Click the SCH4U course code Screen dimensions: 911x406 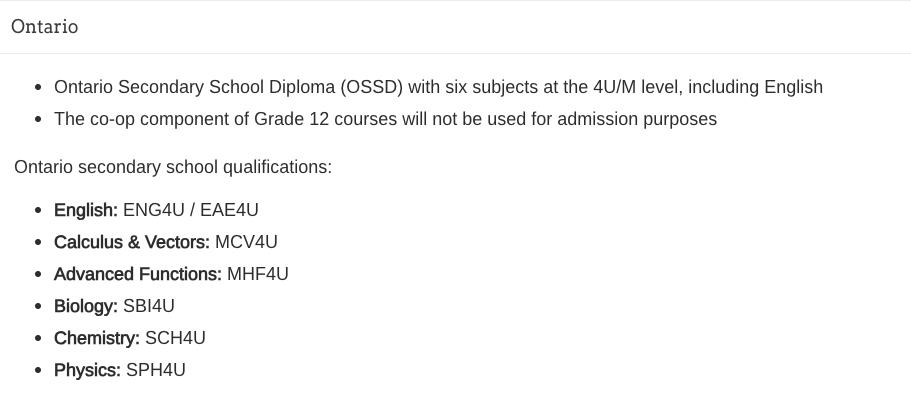[175, 338]
